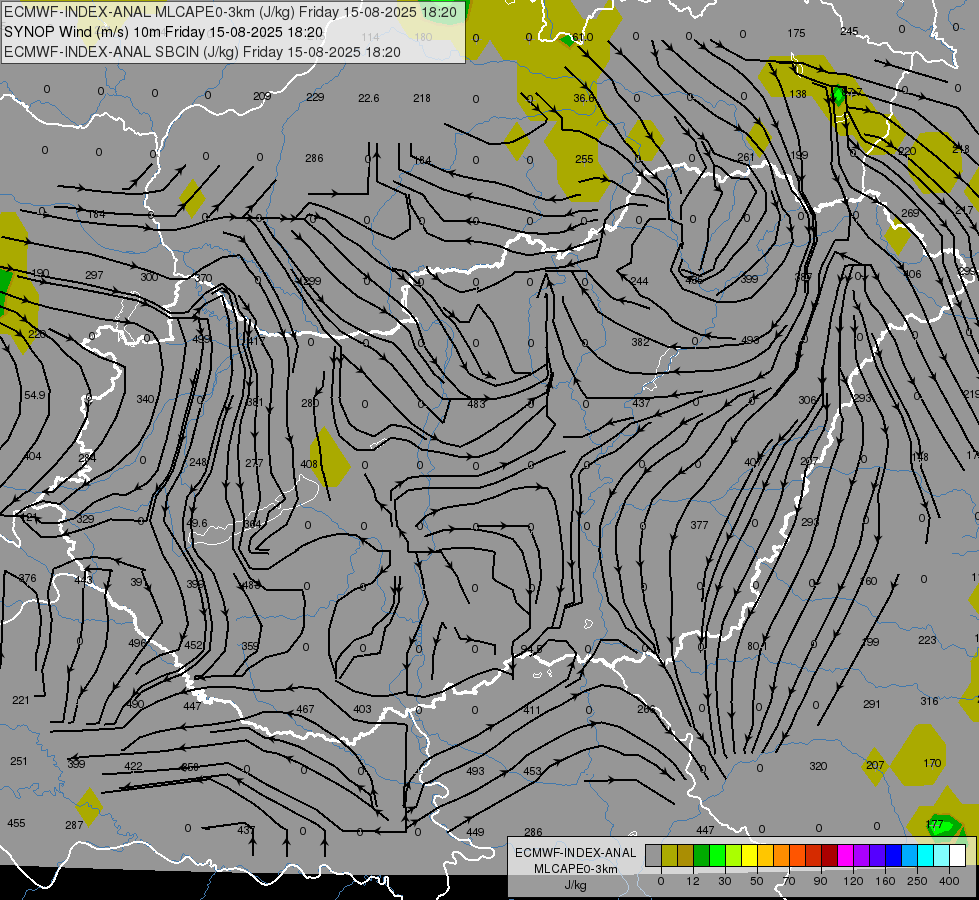Click the SYNOP Wind 10m header line
The image size is (979, 900).
click(x=164, y=32)
